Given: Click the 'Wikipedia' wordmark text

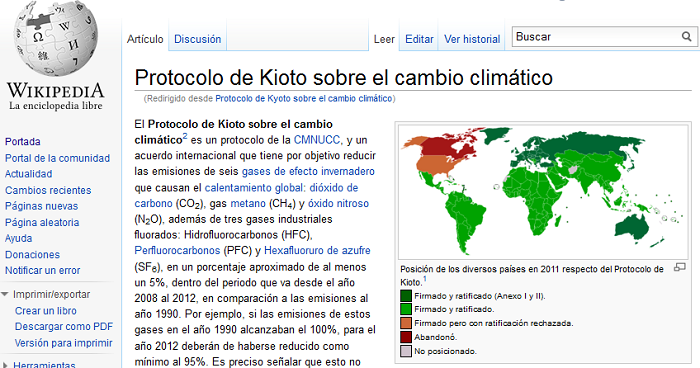Looking at the screenshot, I should click(x=55, y=91).
